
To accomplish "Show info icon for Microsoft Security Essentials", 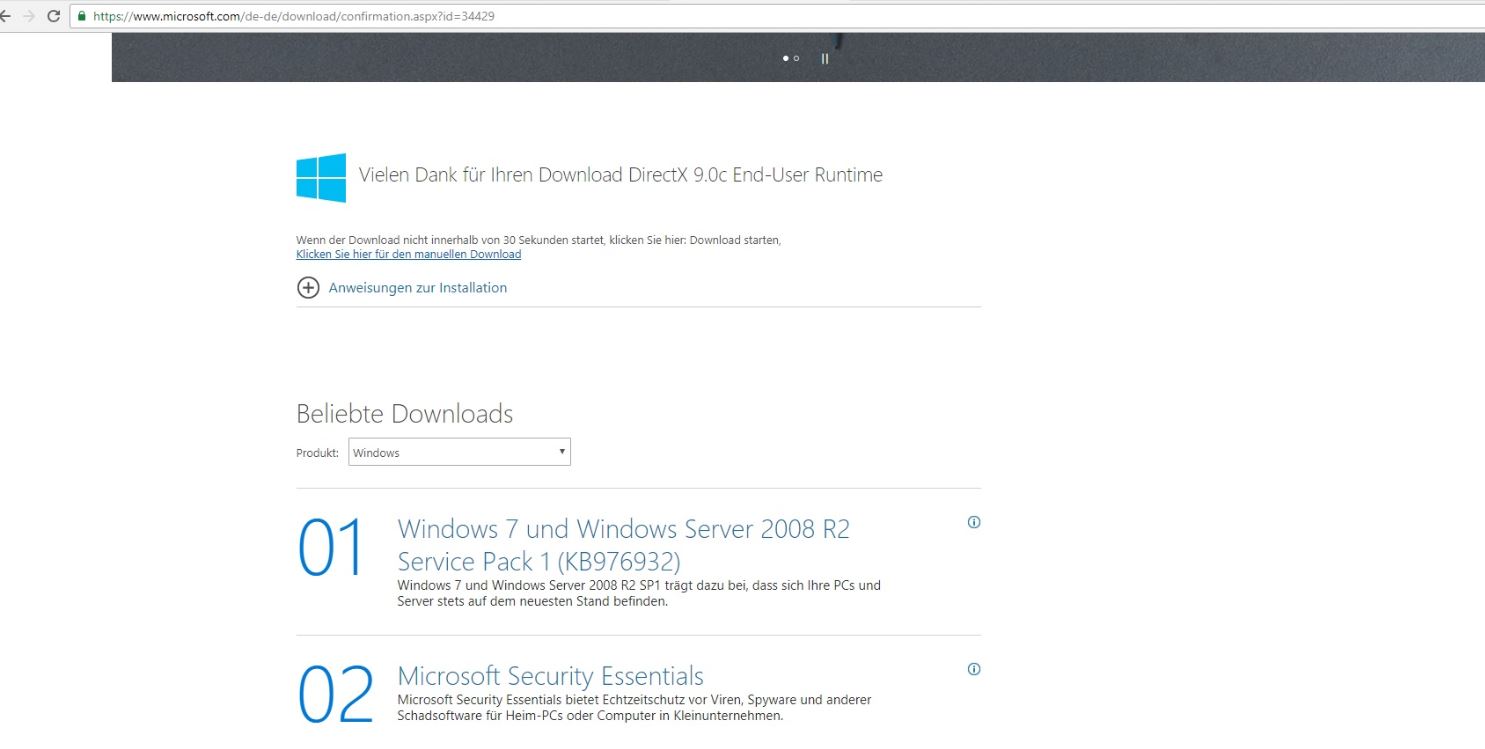I will click(974, 669).
